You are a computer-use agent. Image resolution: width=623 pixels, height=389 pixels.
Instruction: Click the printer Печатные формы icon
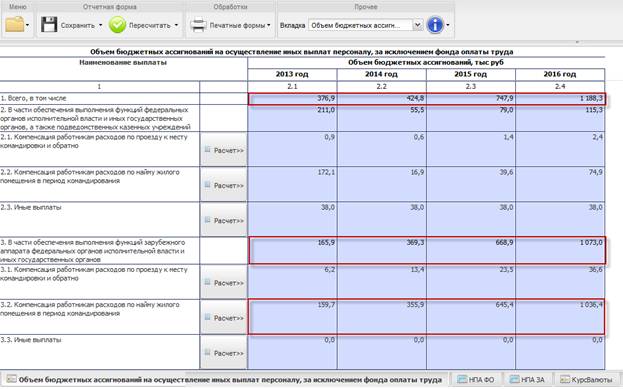tap(198, 25)
